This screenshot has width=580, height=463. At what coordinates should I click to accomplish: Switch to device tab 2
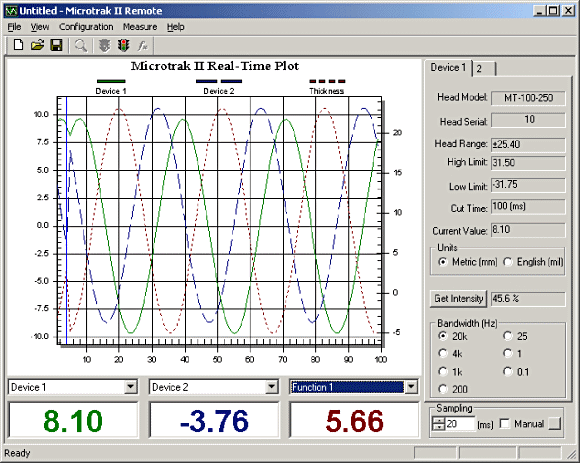[x=484, y=69]
